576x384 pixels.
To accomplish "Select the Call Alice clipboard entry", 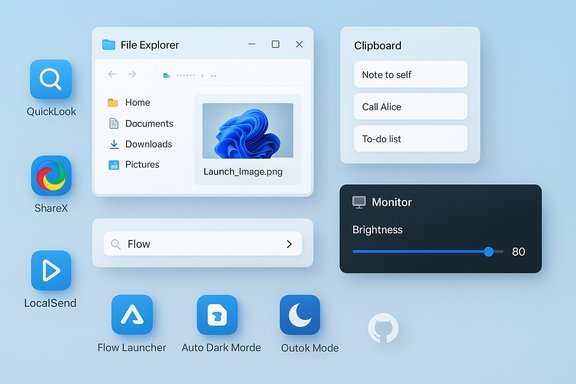I will 411,107.
